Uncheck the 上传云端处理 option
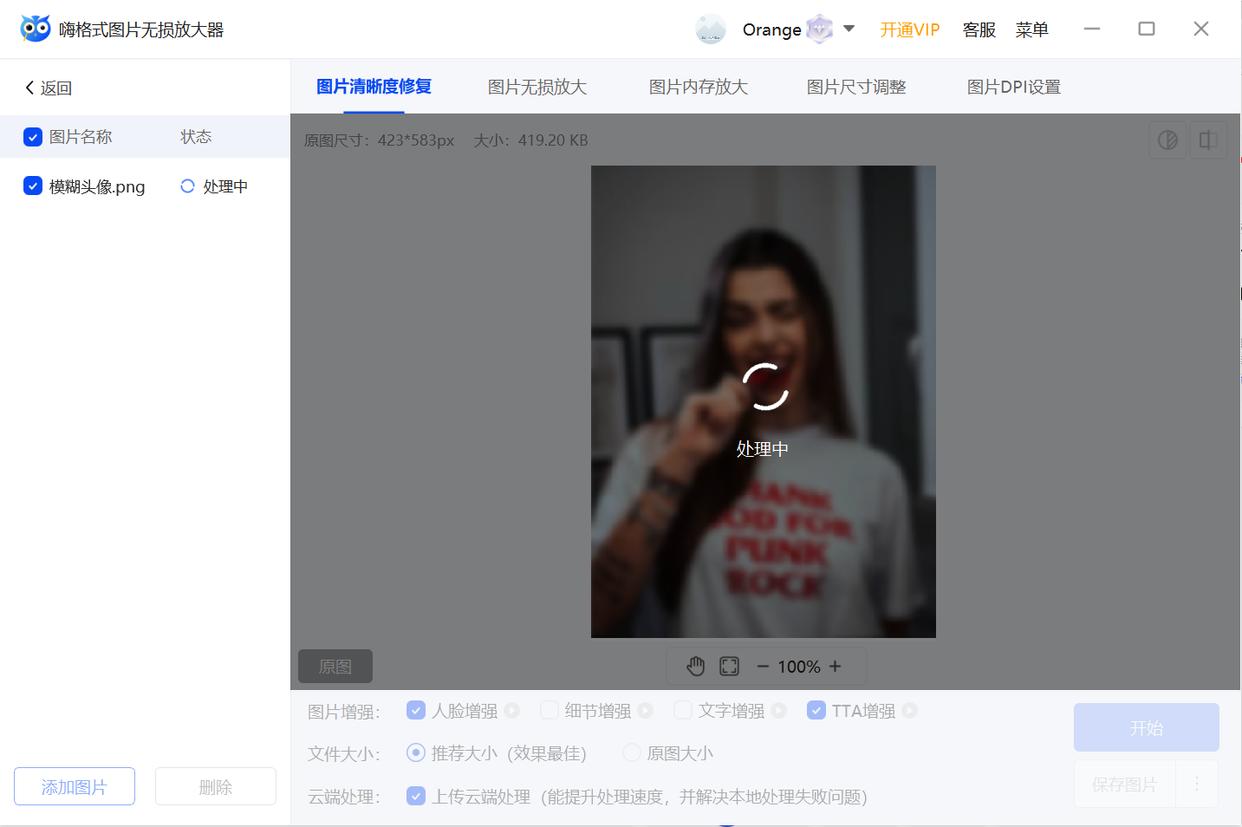1242x827 pixels. (x=416, y=796)
